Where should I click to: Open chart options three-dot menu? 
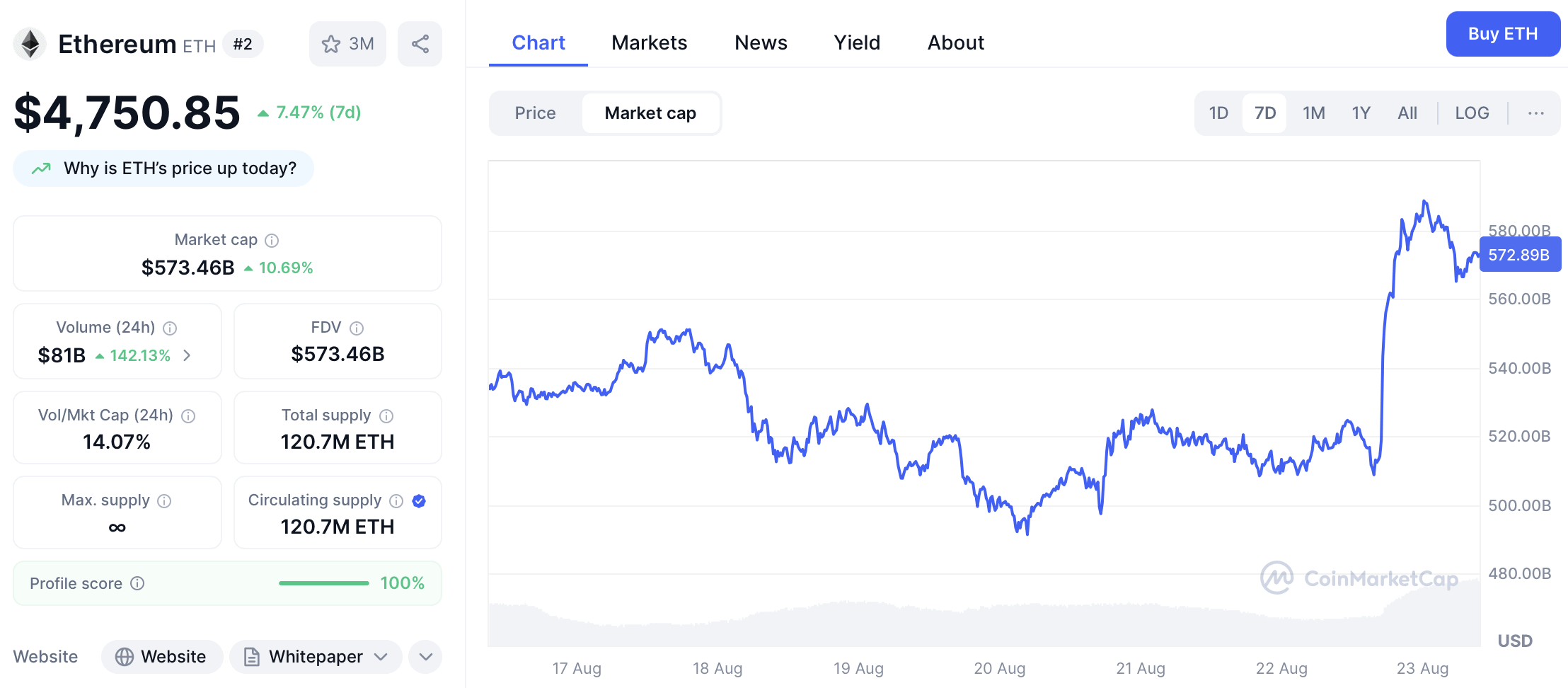(x=1535, y=113)
